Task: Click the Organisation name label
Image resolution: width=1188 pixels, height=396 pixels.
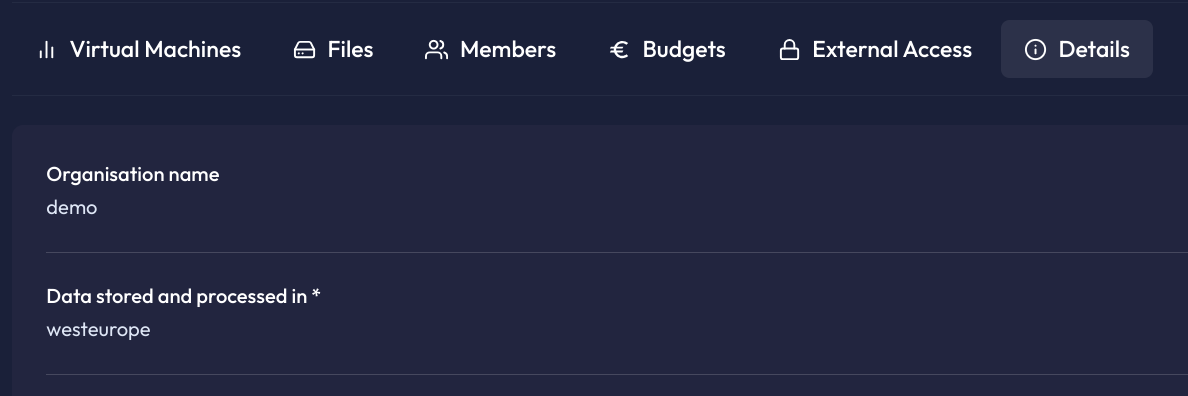Action: tap(133, 174)
